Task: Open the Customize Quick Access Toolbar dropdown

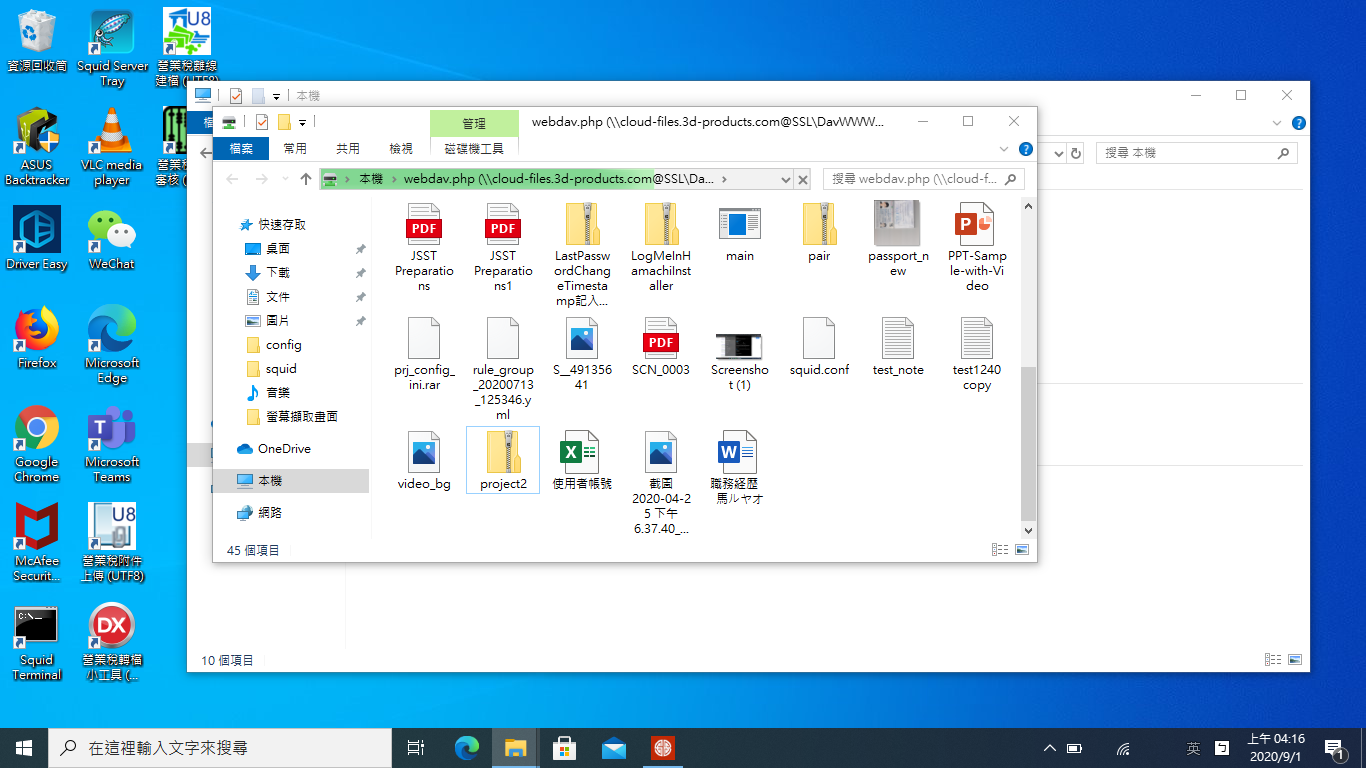Action: [302, 122]
